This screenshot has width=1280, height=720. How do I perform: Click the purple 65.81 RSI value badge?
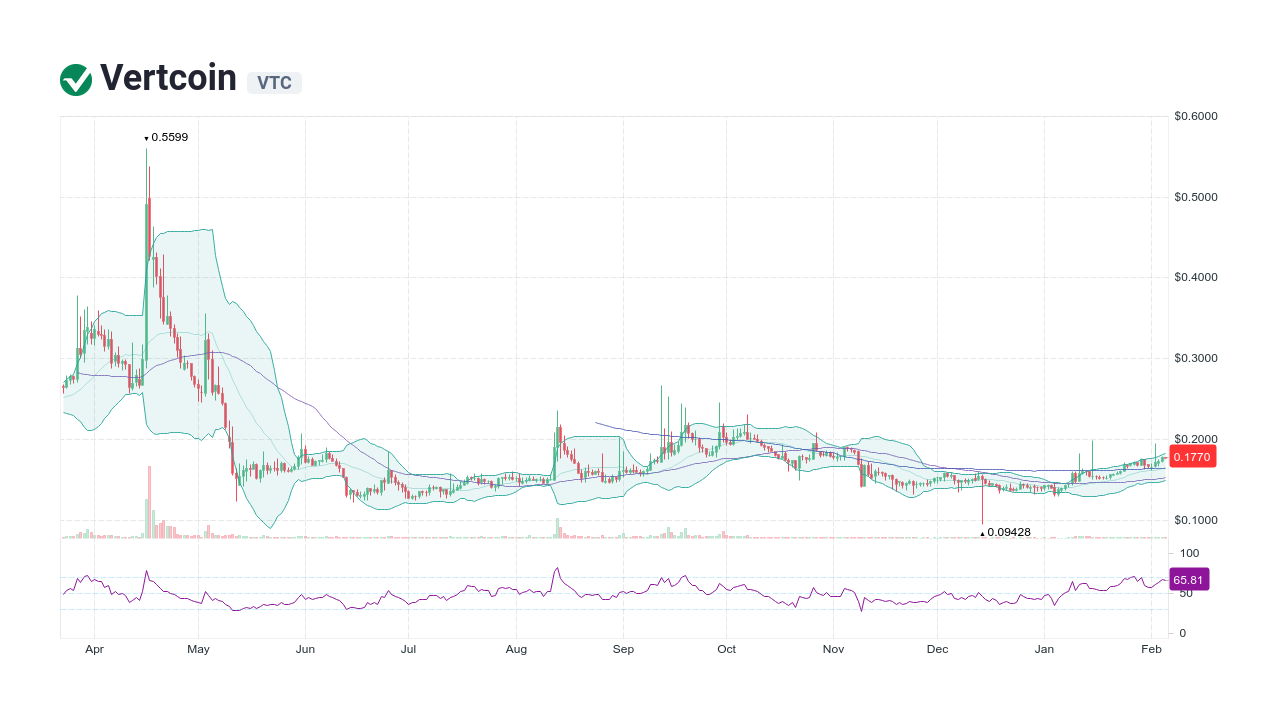coord(1189,579)
